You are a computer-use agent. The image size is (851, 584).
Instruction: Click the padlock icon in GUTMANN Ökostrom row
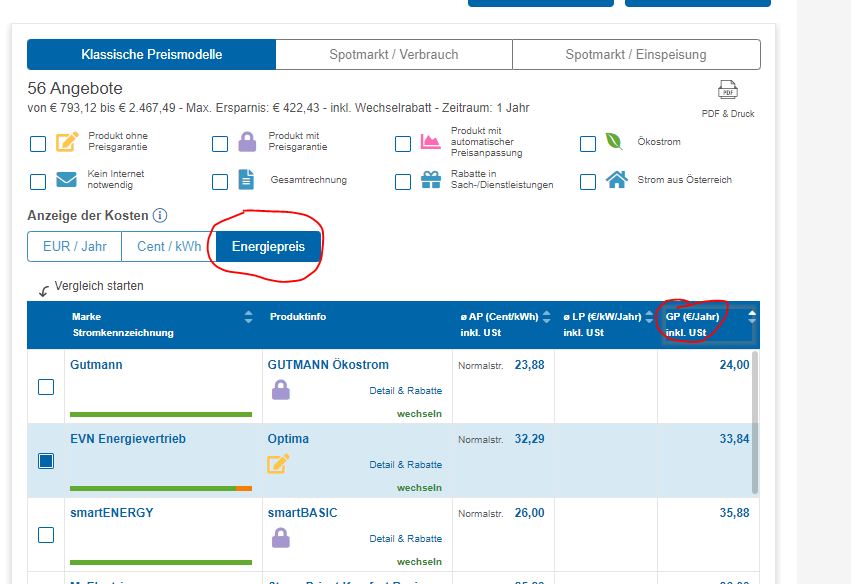click(281, 390)
